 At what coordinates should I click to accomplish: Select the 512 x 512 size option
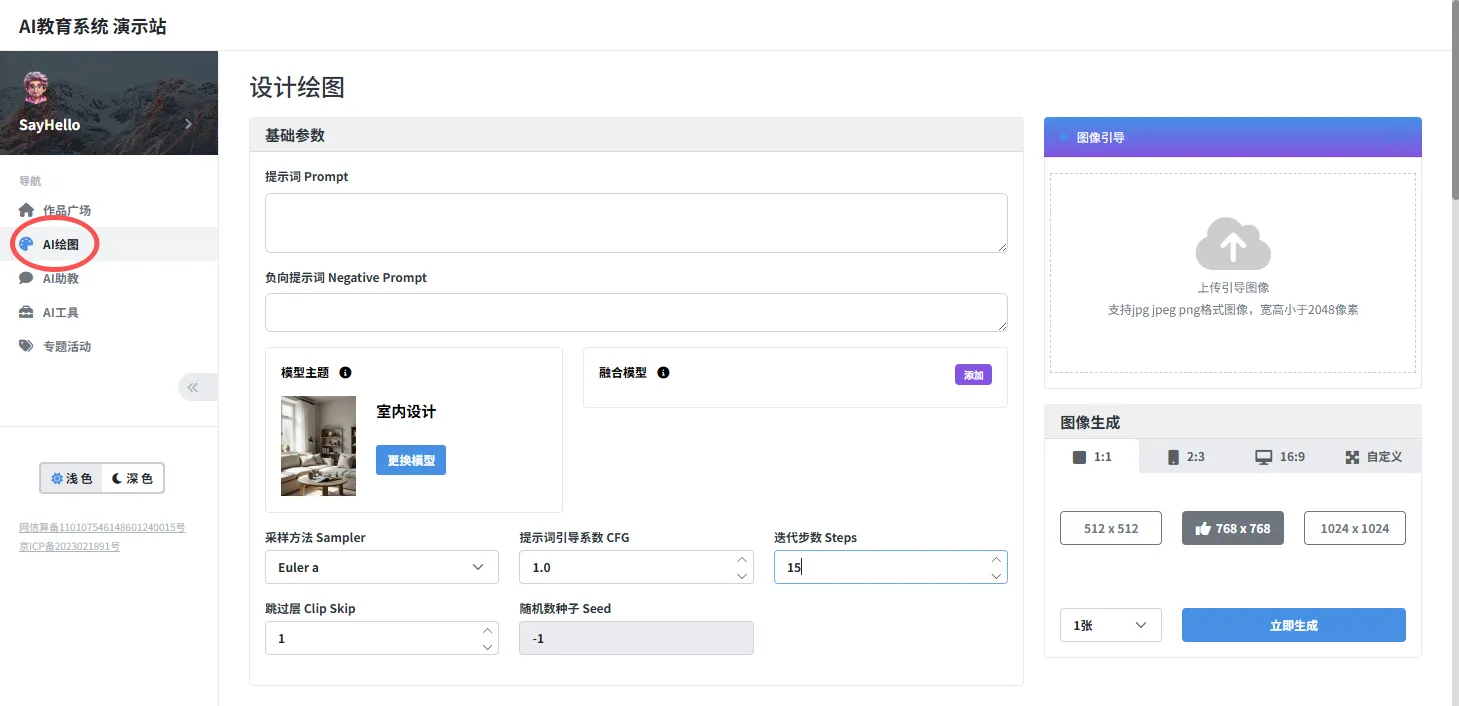(1110, 528)
